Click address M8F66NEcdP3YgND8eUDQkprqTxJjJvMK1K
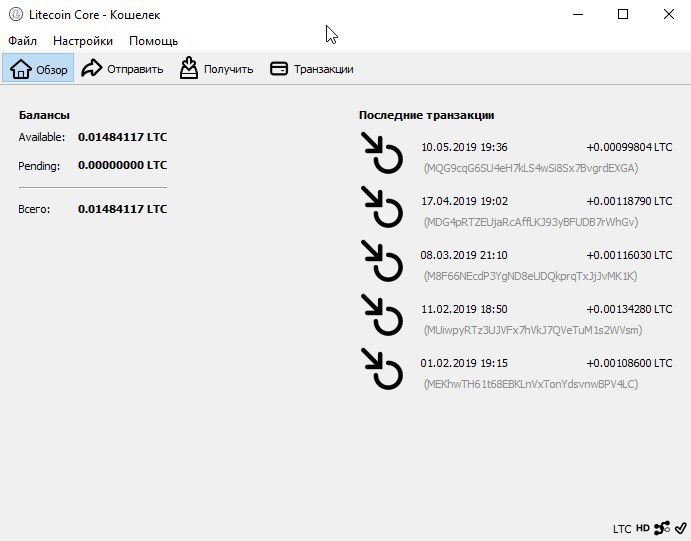This screenshot has width=691, height=541. pyautogui.click(x=531, y=276)
